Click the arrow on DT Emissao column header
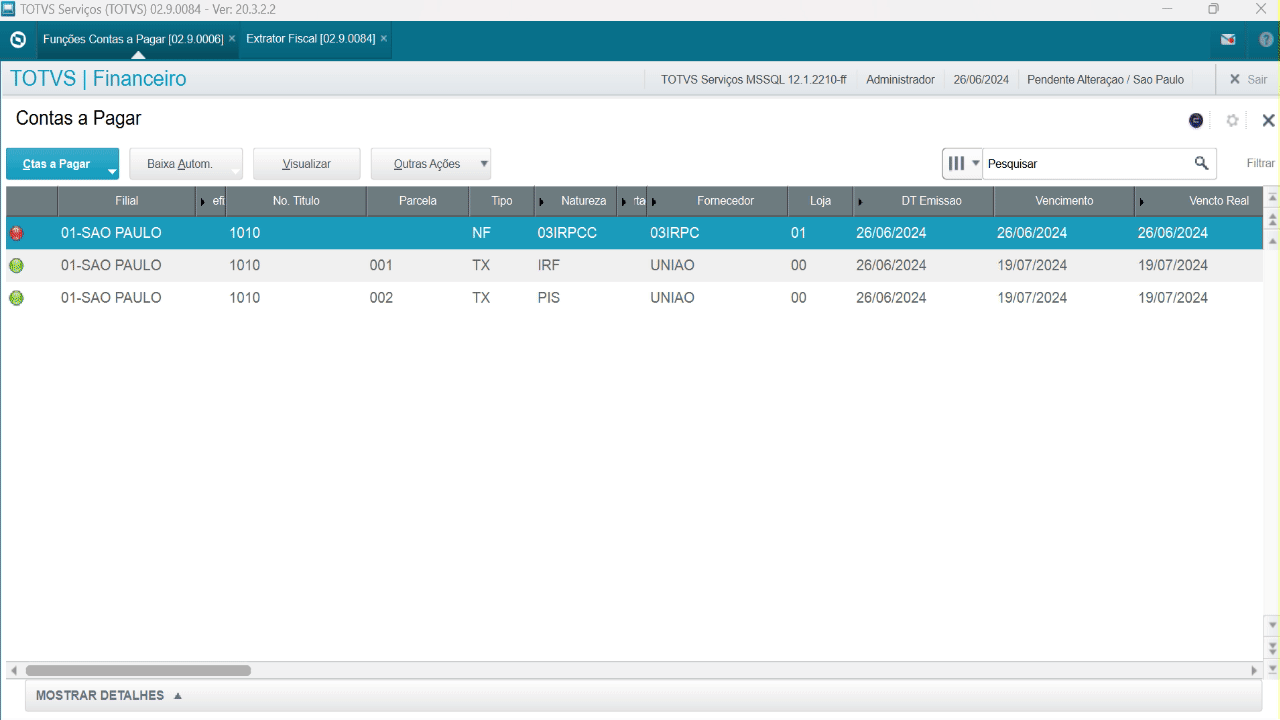This screenshot has height=720, width=1280. pos(860,202)
